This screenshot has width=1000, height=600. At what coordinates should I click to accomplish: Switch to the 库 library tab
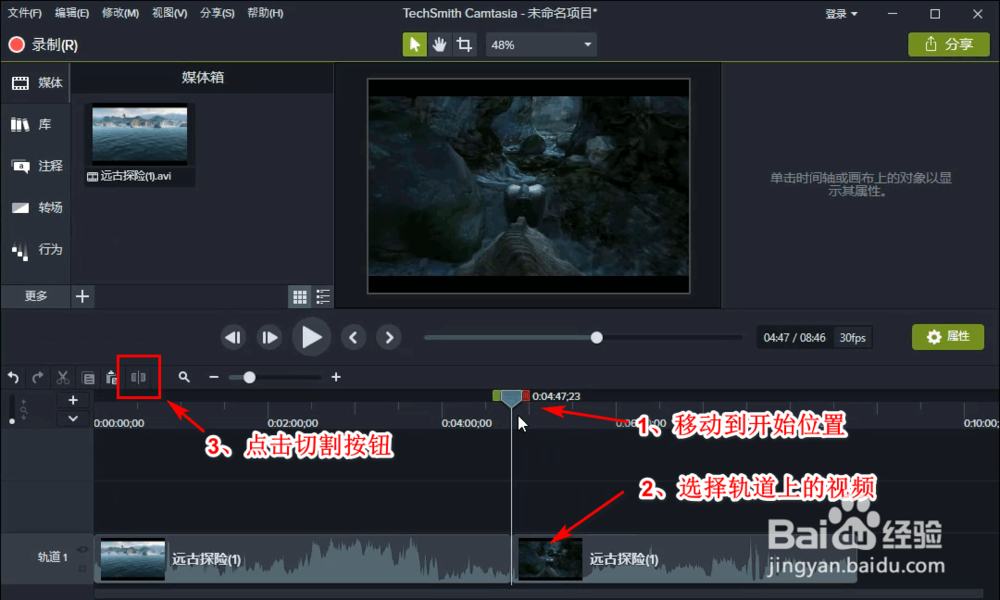coord(36,124)
